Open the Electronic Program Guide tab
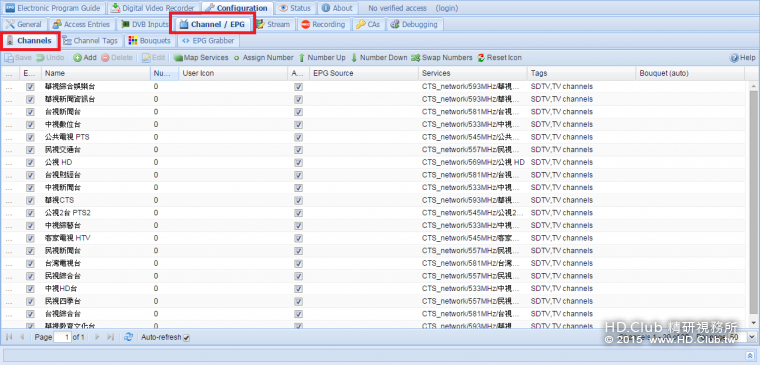760x365 pixels. (x=52, y=8)
